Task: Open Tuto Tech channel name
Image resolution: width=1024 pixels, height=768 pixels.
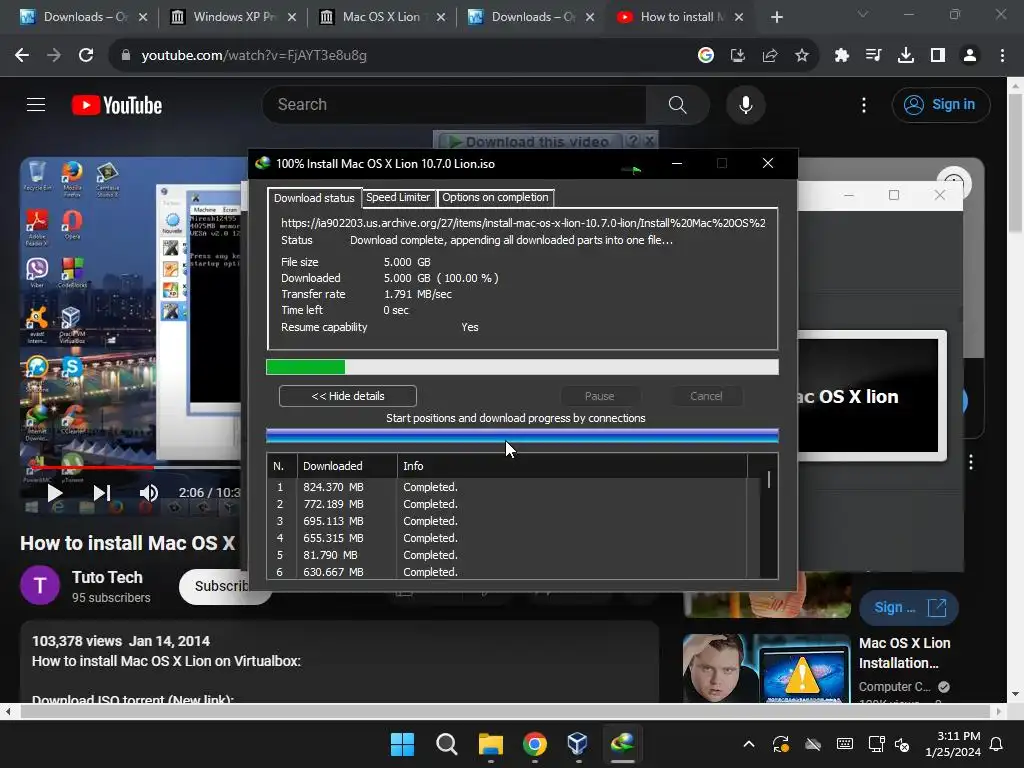Action: [x=107, y=577]
